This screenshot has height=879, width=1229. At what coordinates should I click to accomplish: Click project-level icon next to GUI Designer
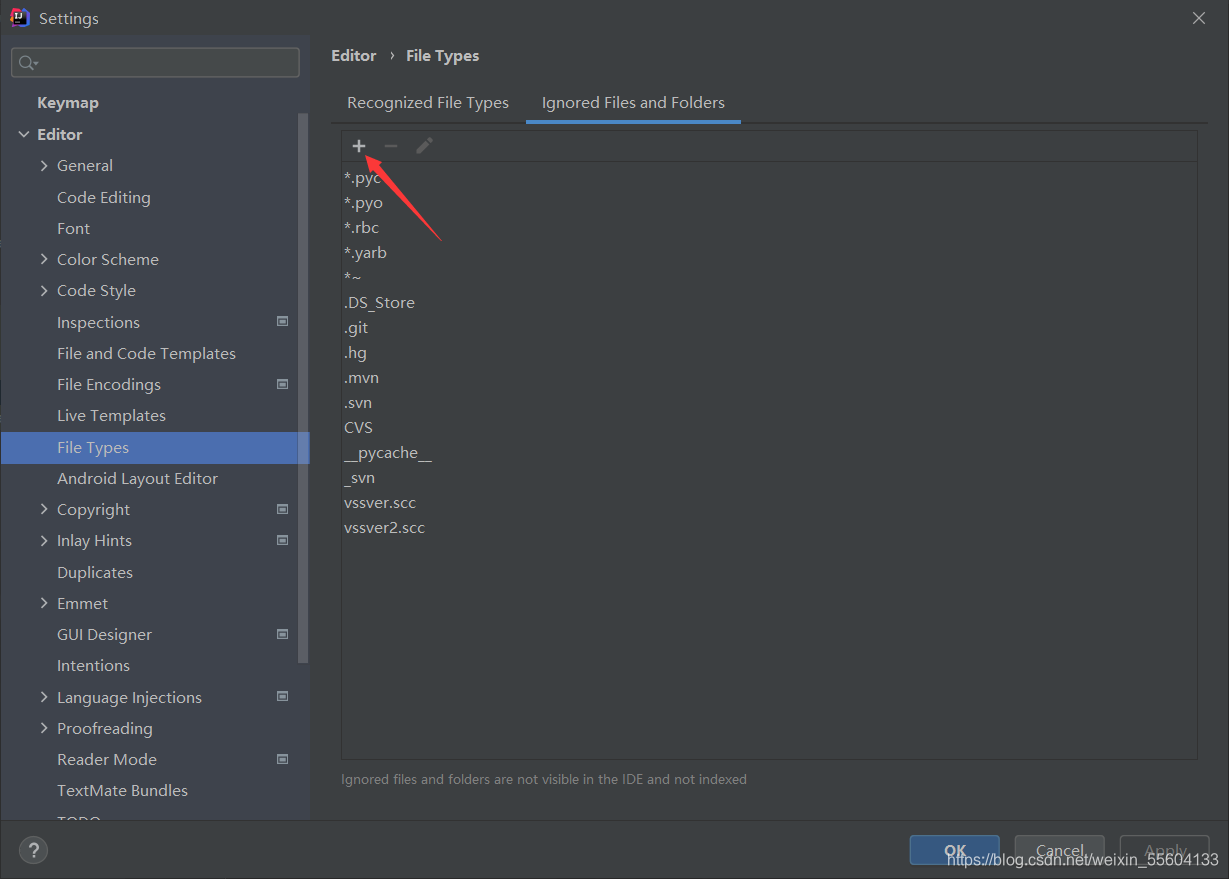[283, 634]
